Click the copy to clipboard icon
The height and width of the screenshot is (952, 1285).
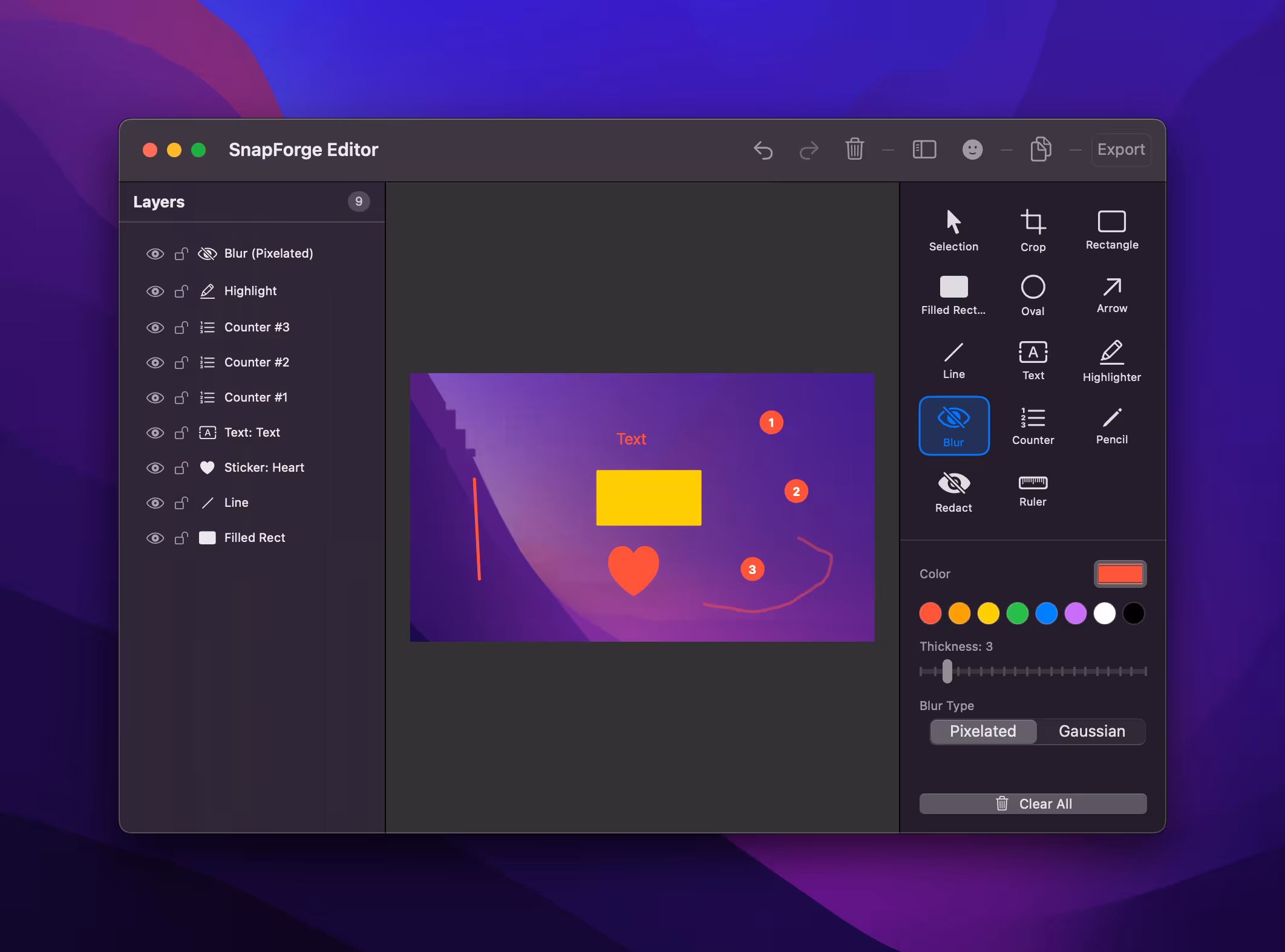tap(1041, 149)
